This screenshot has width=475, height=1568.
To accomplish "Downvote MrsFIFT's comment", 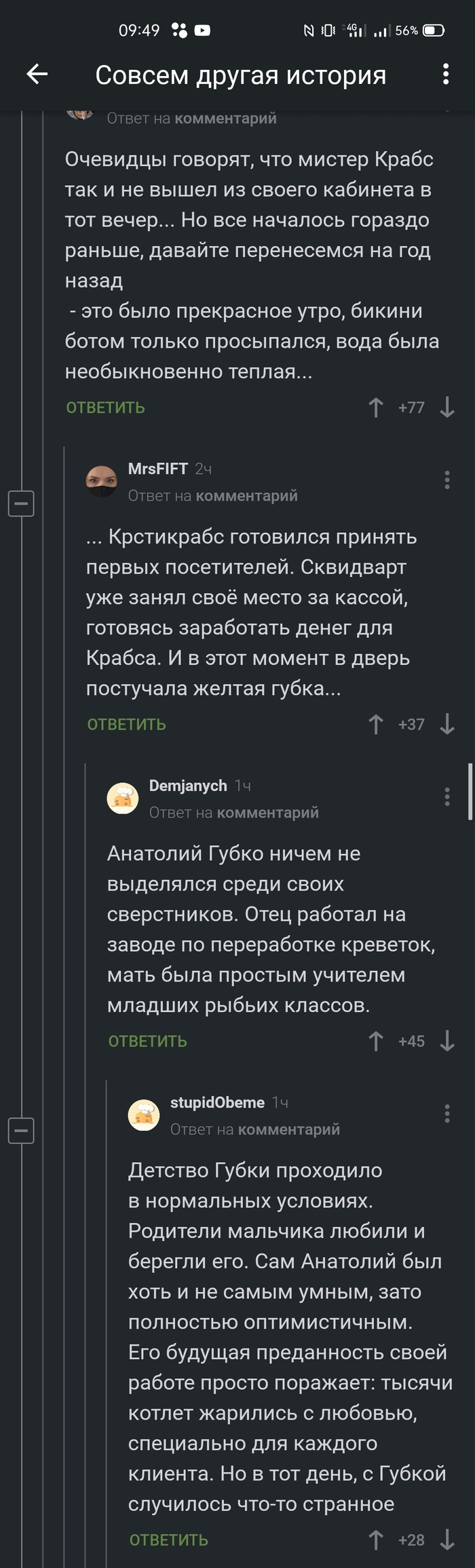I will coord(447,724).
